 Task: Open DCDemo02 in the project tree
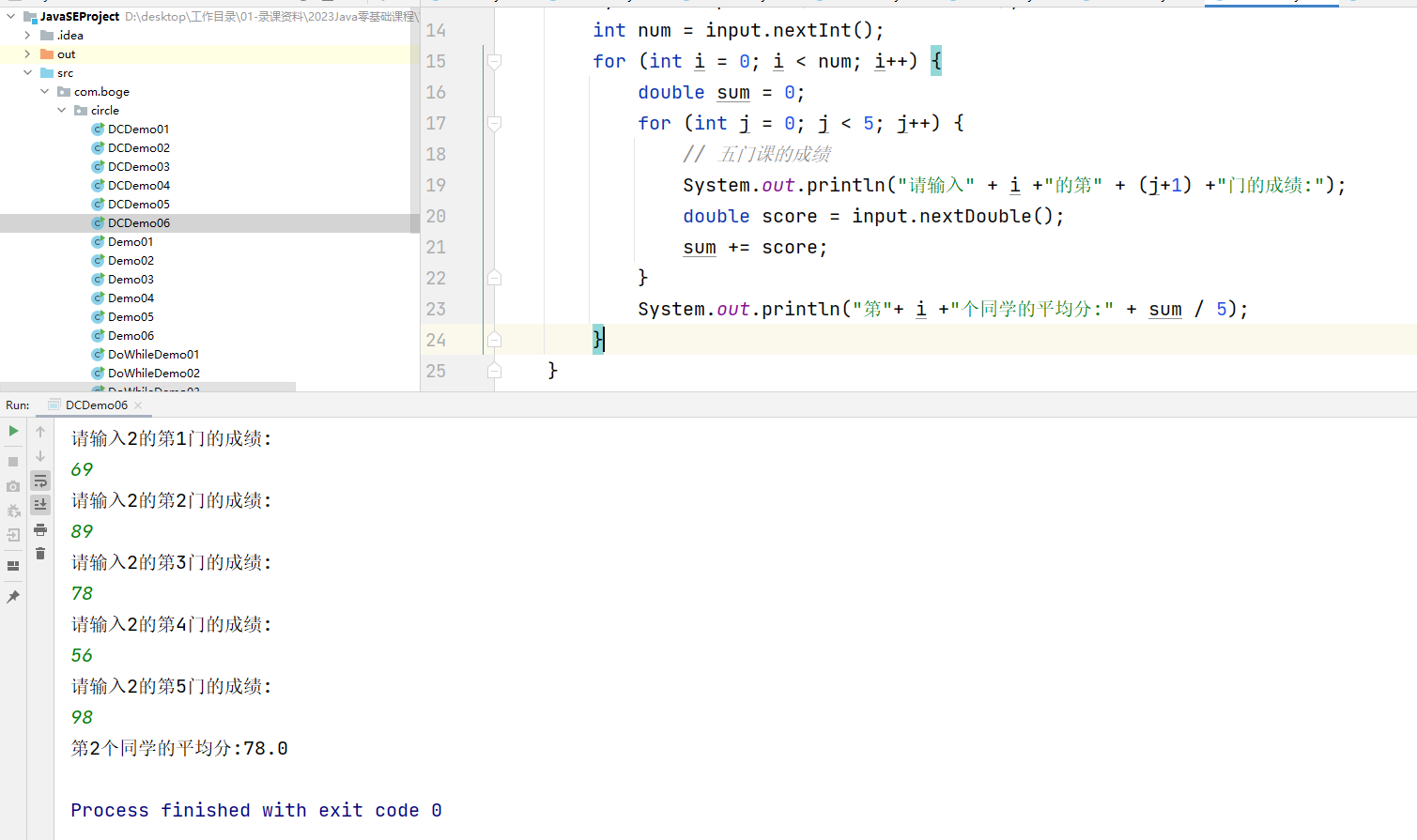(x=138, y=147)
